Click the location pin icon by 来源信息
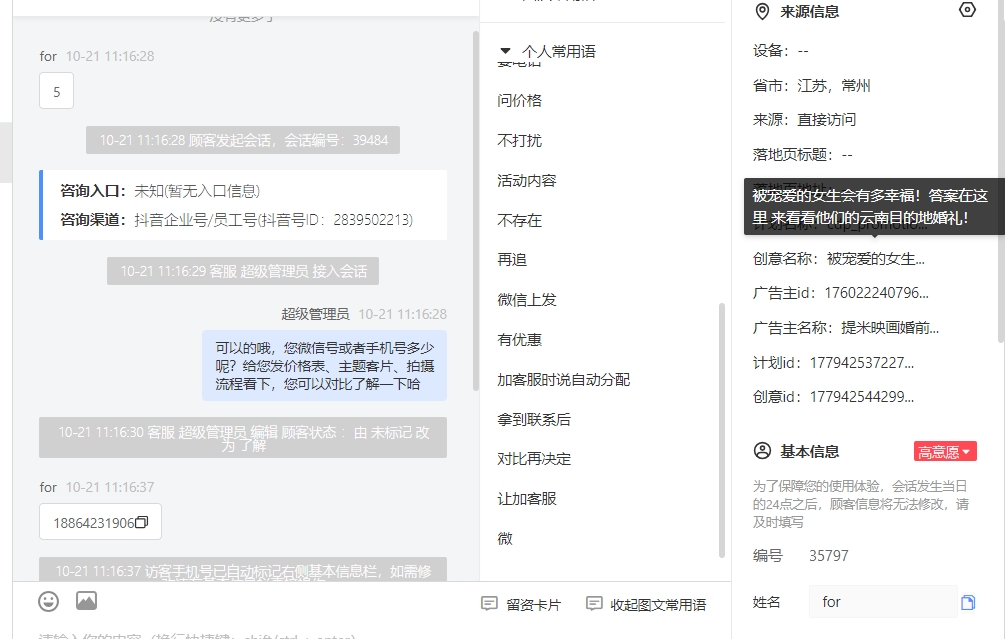1005x639 pixels. click(762, 12)
